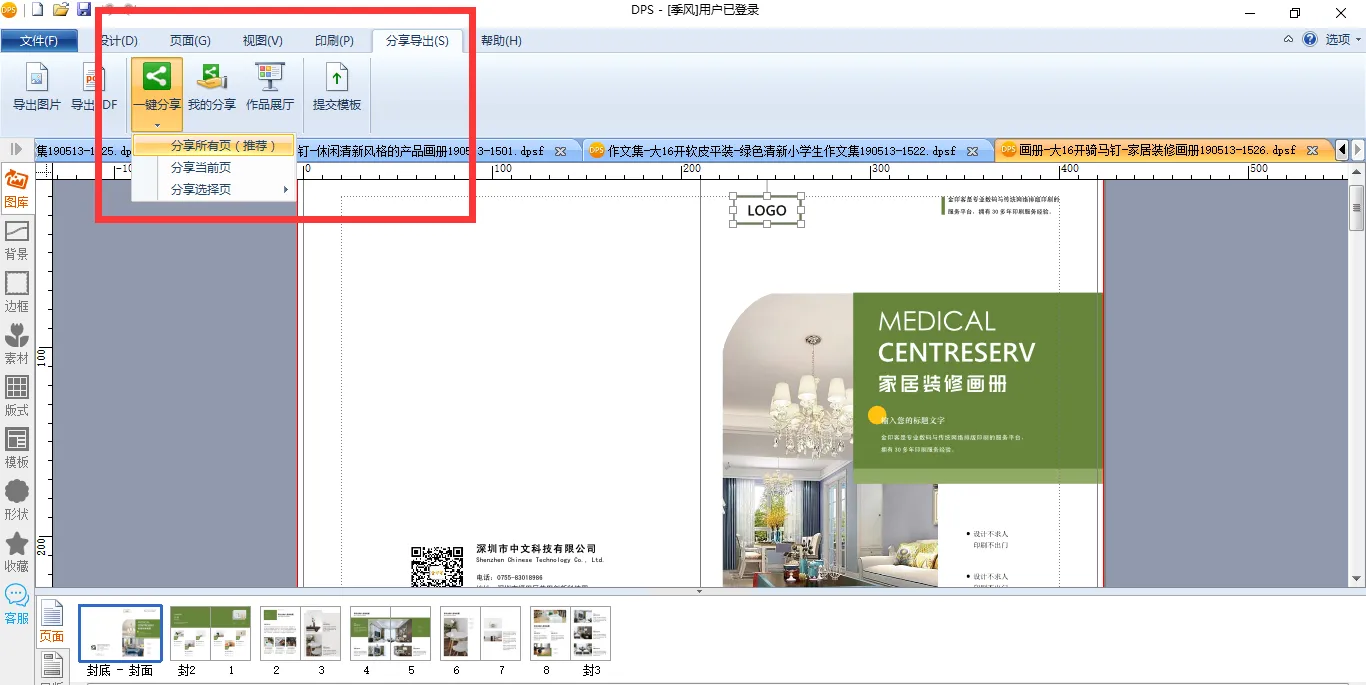Click the 深圳市中文科技有限公司 company text
This screenshot has width=1366, height=685.
536,548
